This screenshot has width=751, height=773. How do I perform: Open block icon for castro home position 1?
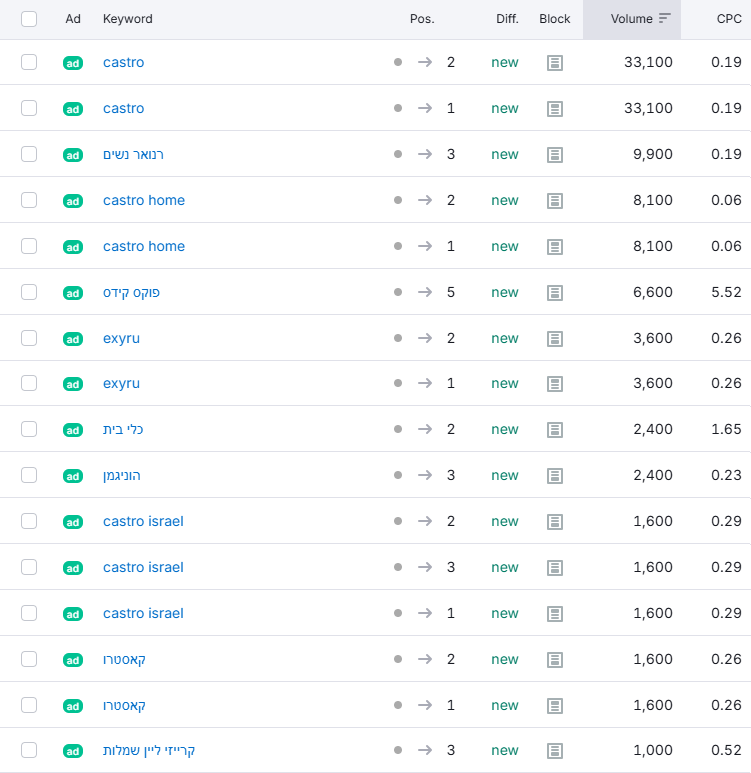click(x=555, y=246)
